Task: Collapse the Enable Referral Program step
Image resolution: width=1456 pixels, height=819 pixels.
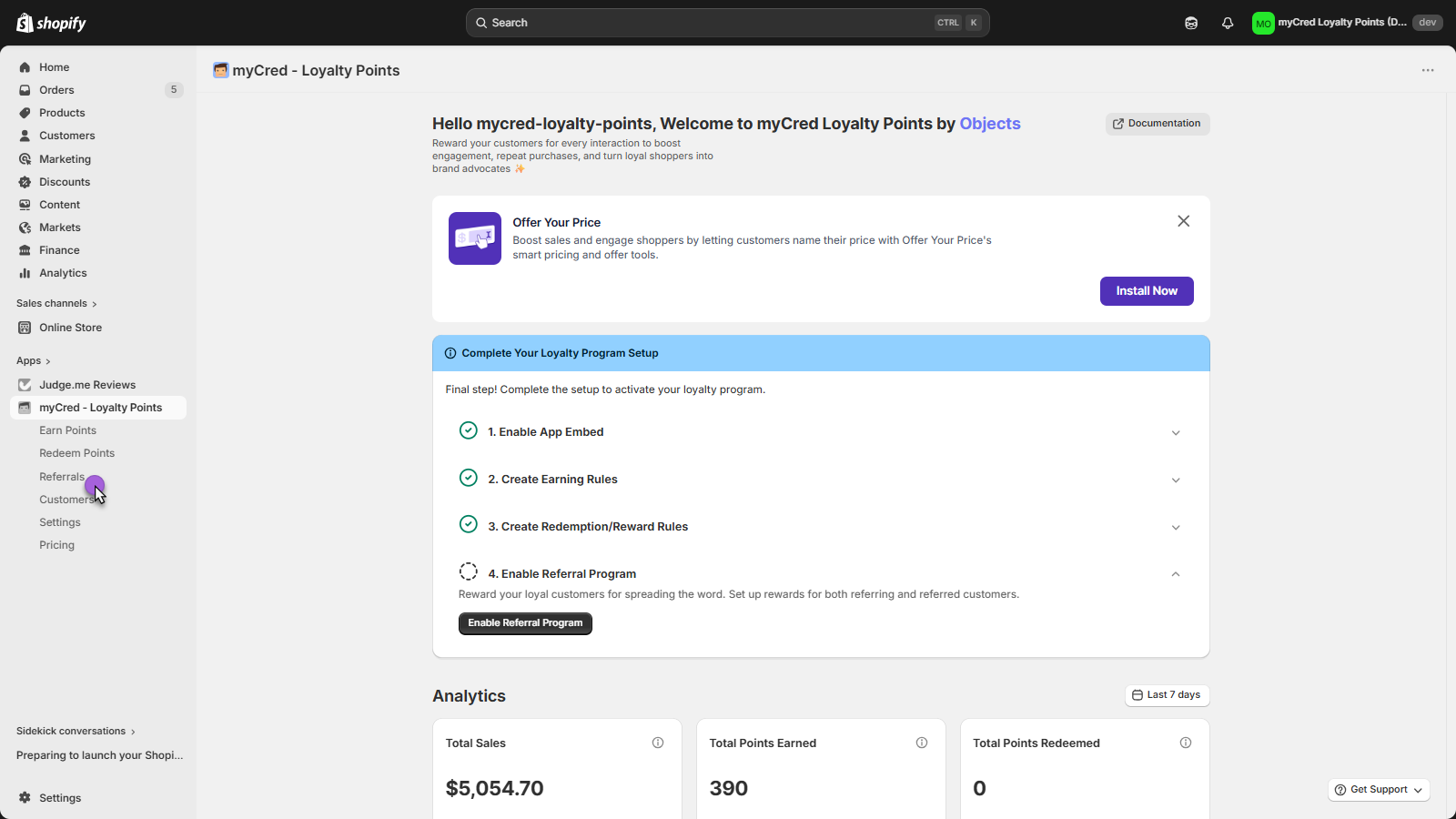Action: pos(1176,574)
